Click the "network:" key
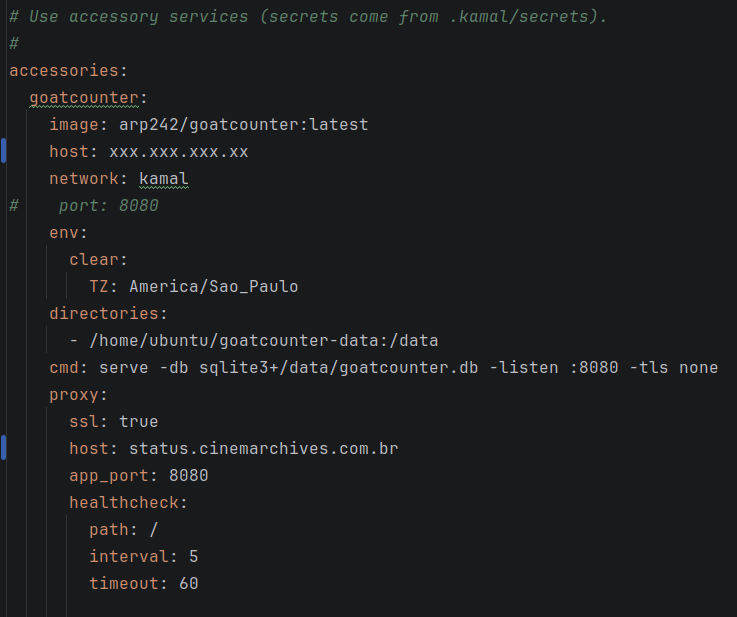 [88, 179]
